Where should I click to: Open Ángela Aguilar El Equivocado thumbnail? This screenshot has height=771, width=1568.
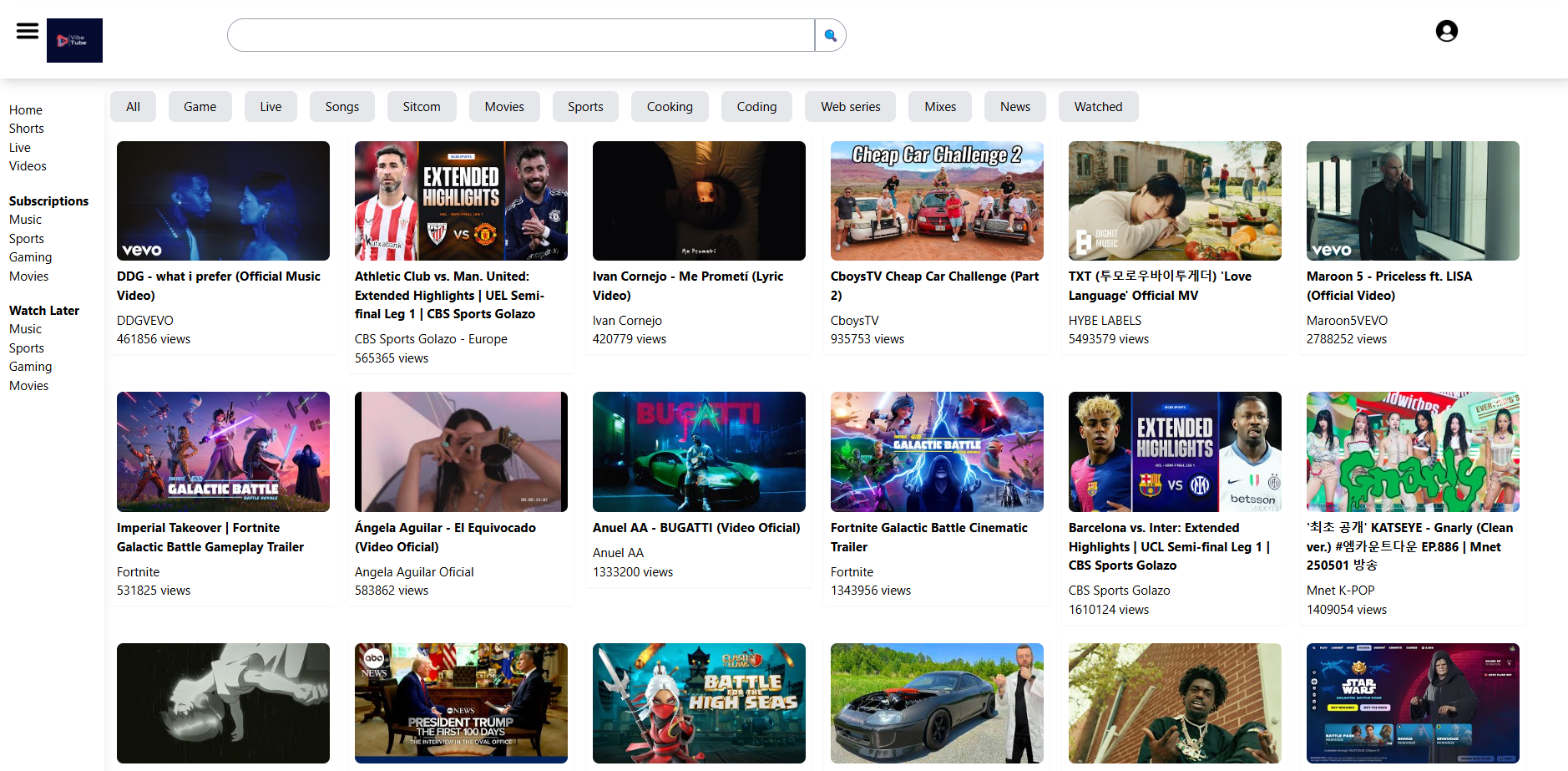click(461, 452)
